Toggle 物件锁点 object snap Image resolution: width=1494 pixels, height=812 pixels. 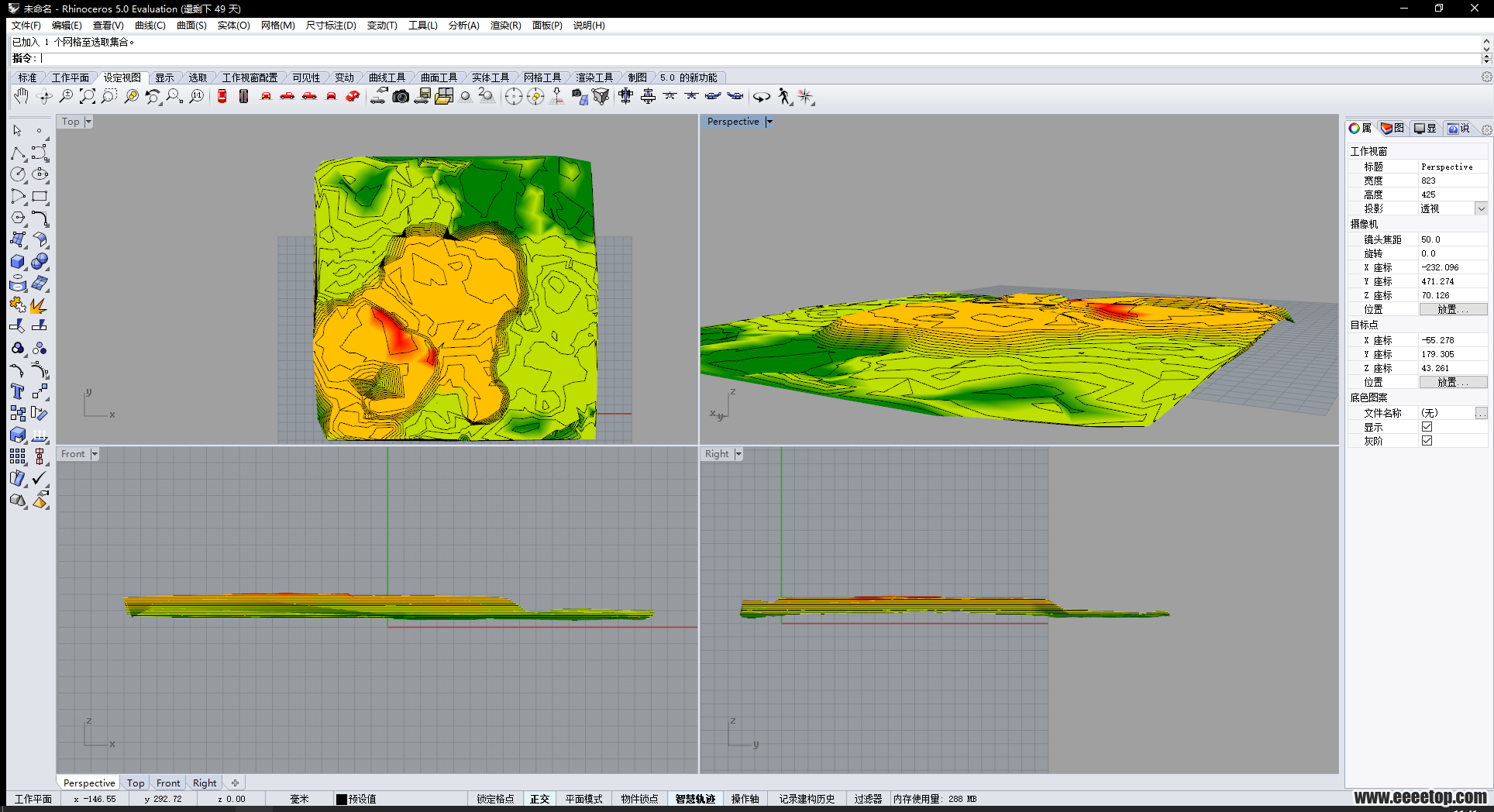(639, 799)
